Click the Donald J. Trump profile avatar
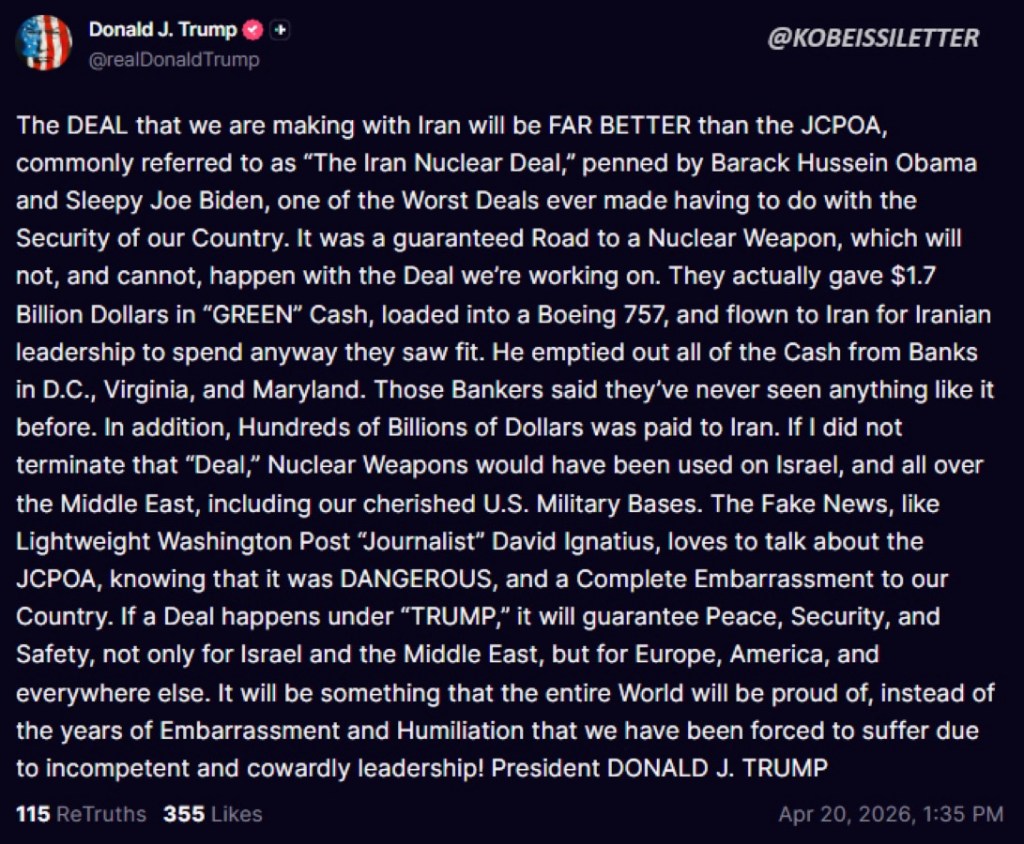Viewport: 1024px width, 844px height. 44,43
